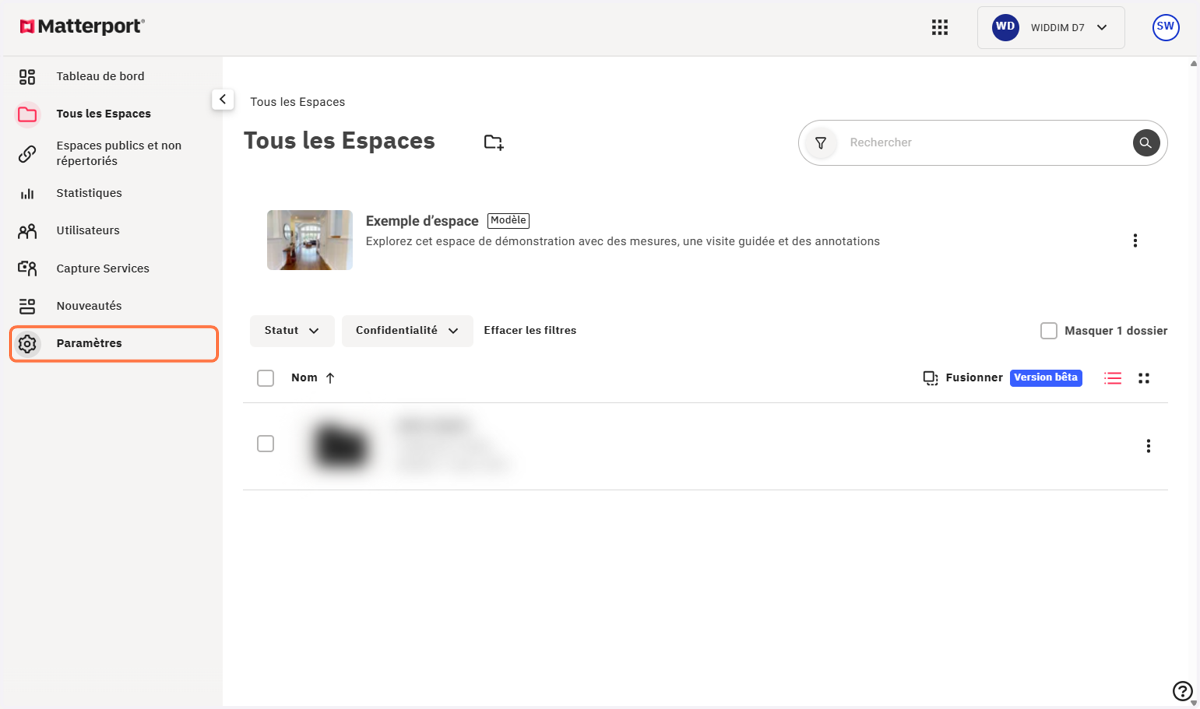Open Utilisateurs section

88,231
